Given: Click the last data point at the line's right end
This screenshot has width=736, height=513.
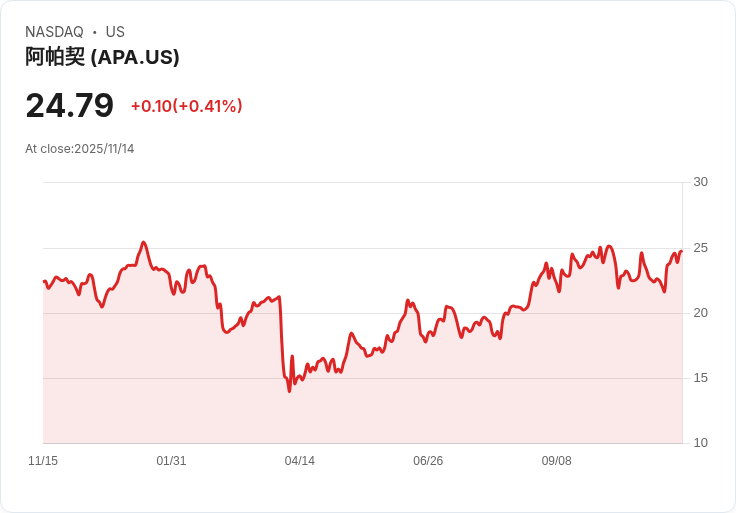Looking at the screenshot, I should coord(681,251).
